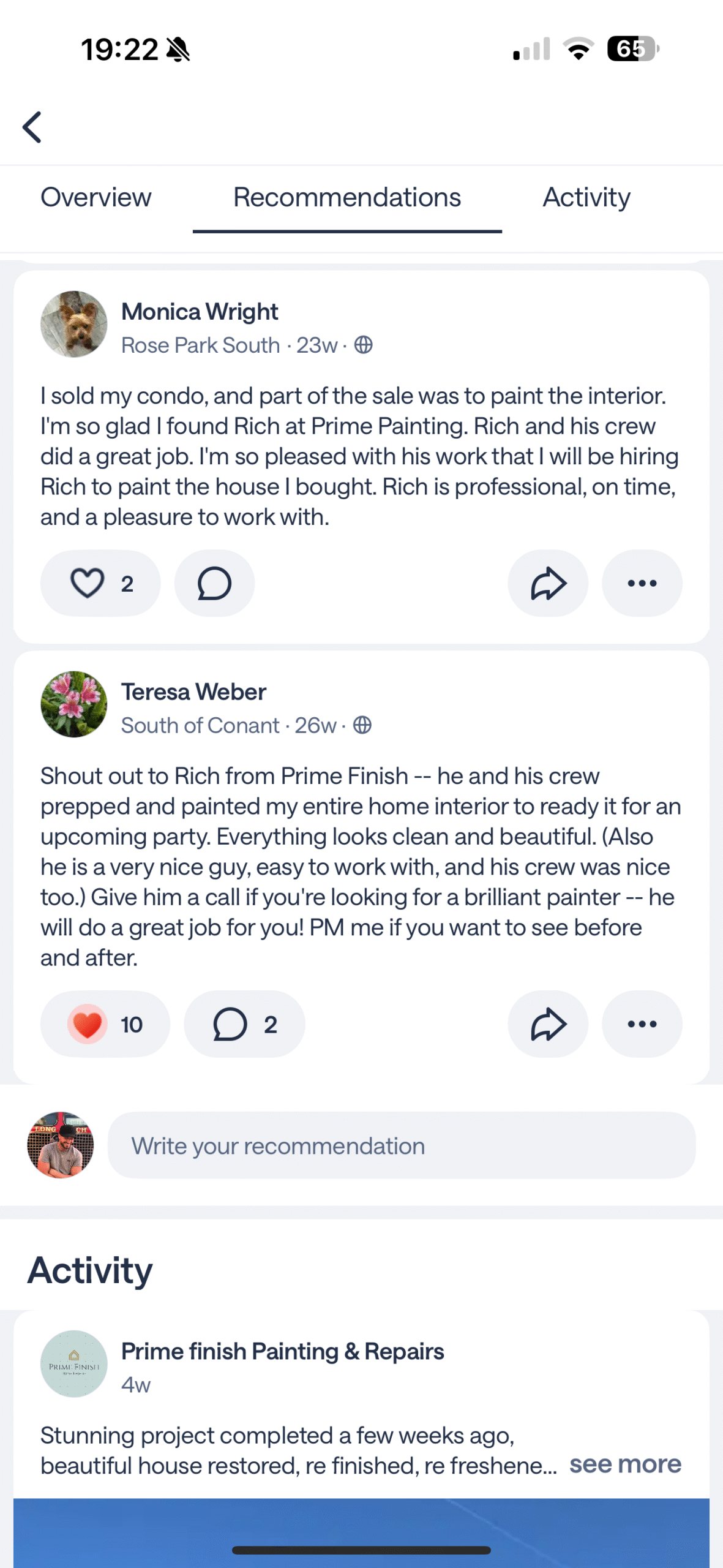
Task: Tap the back arrow icon
Action: (32, 127)
